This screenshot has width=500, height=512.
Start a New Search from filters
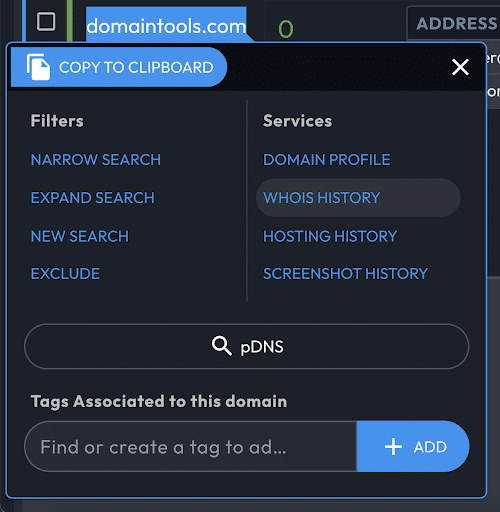click(x=80, y=236)
